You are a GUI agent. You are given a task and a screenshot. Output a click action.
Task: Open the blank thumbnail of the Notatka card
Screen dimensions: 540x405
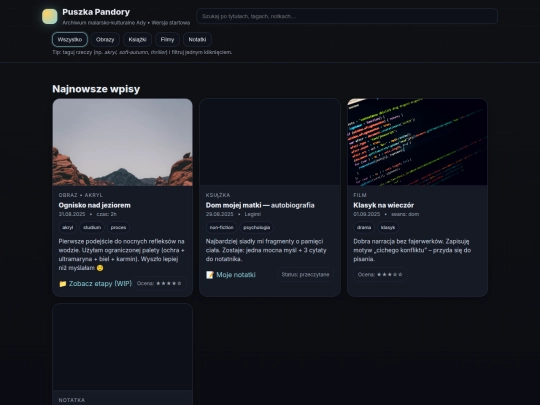pos(123,347)
